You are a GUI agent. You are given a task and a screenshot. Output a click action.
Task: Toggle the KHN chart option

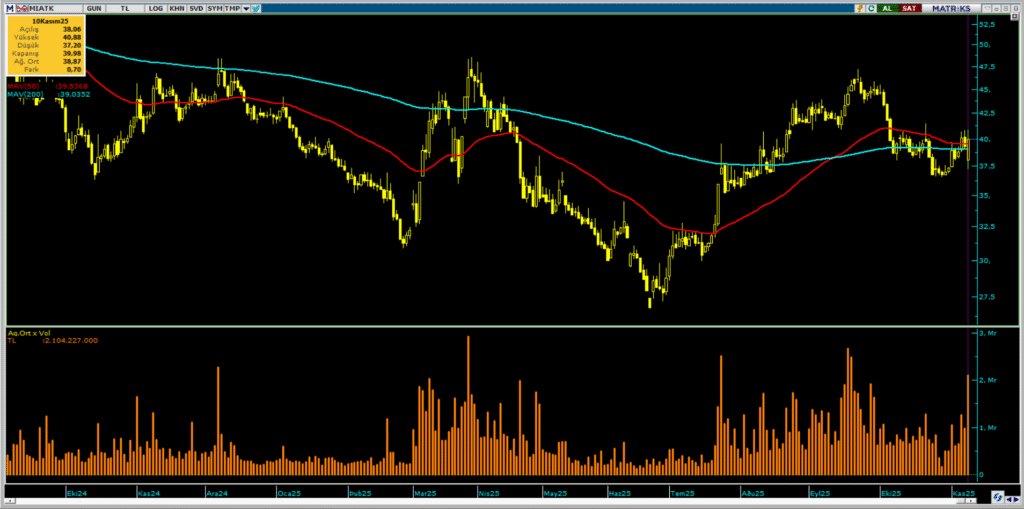(176, 8)
